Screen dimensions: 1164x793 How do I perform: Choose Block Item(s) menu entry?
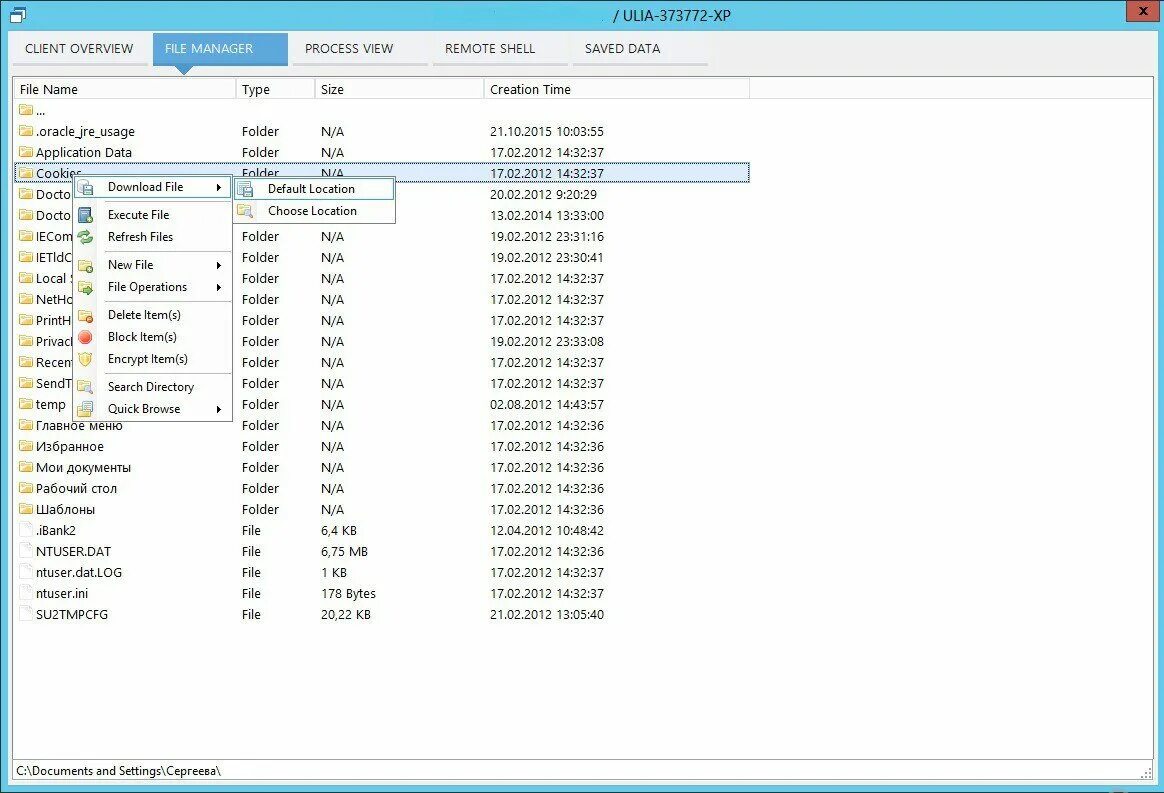(152, 337)
